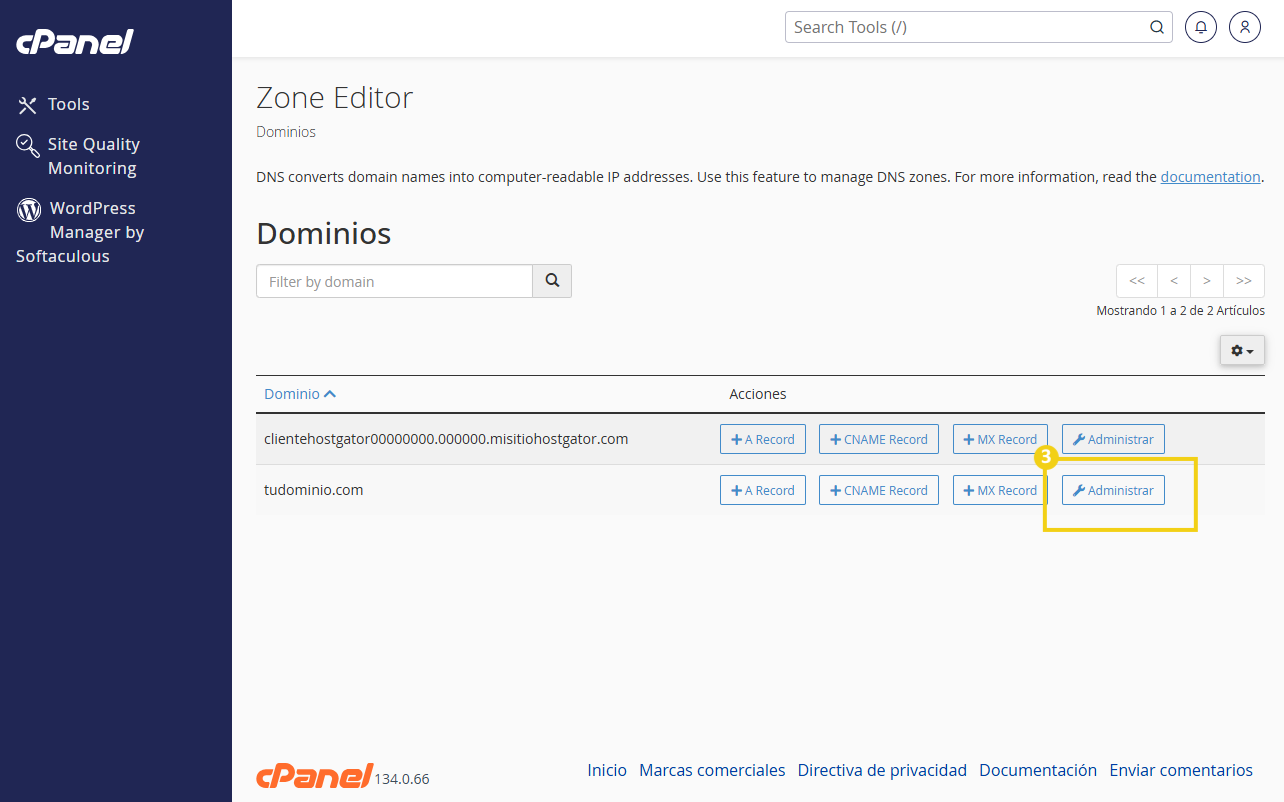The image size is (1284, 802).
Task: Open Marcas comerciales footer link
Action: 712,770
